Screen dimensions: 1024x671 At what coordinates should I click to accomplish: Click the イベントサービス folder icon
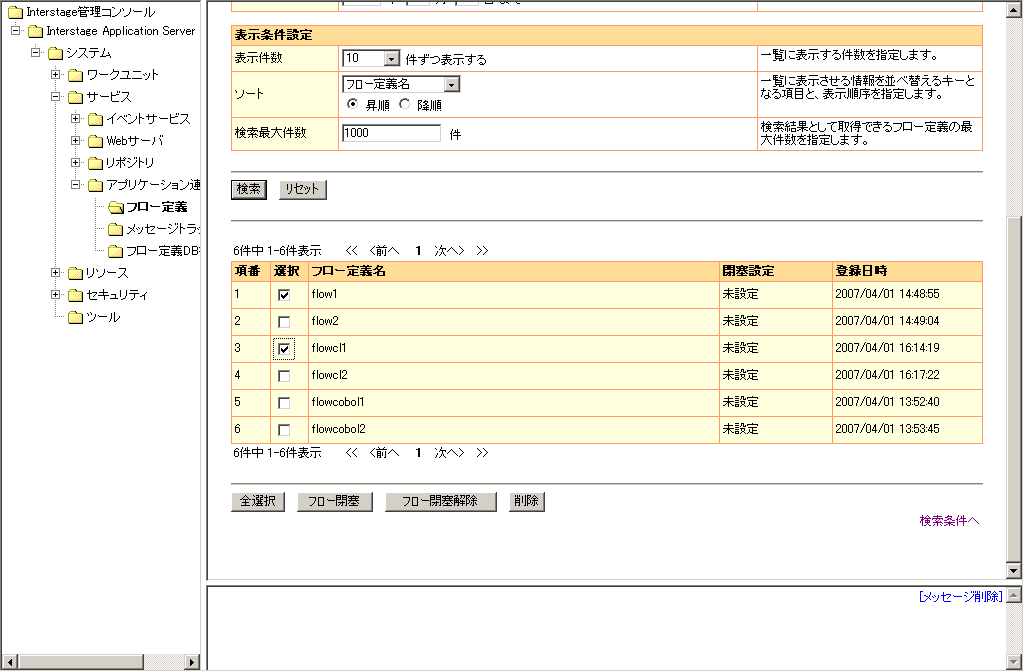click(x=95, y=119)
